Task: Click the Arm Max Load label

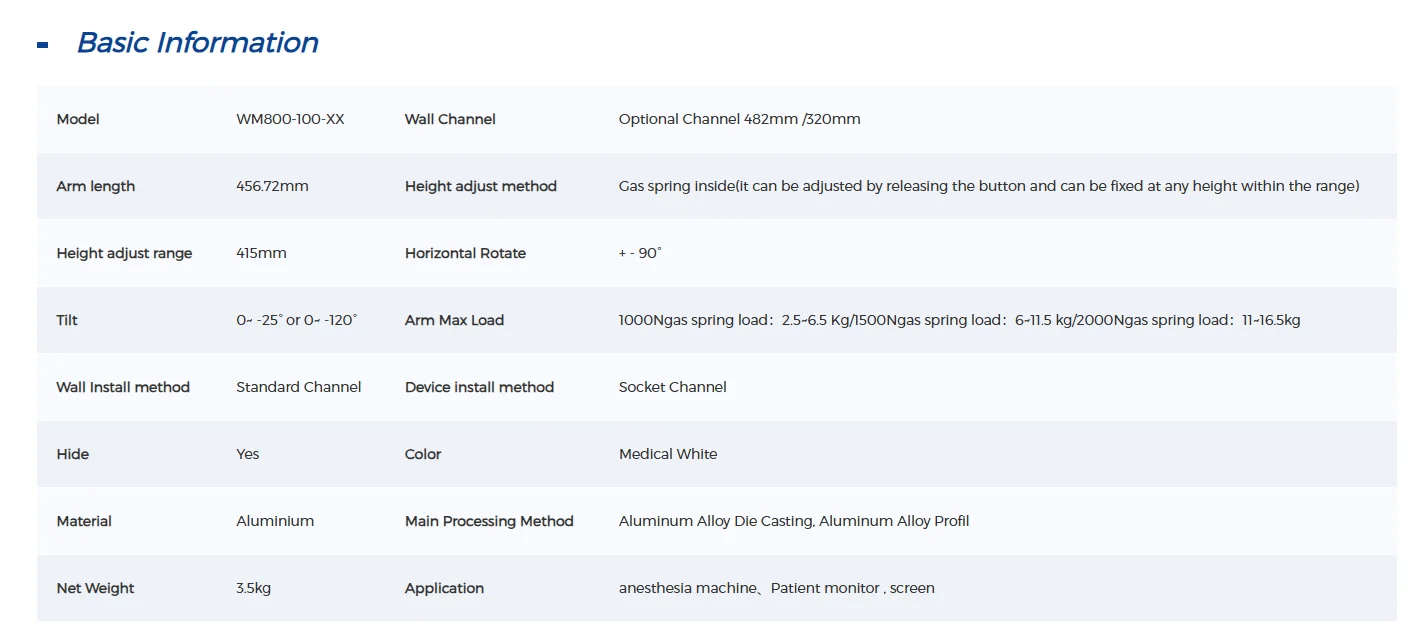Action: (454, 320)
